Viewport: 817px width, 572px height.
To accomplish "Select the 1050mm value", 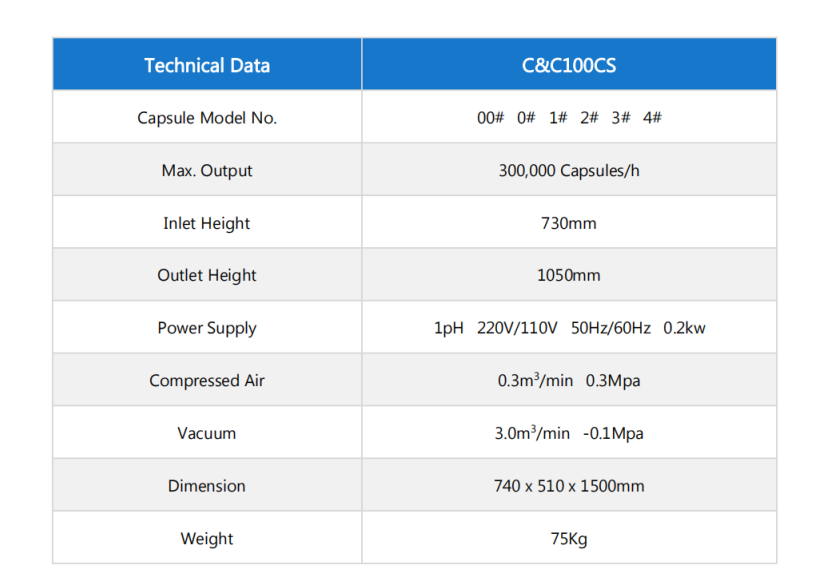I will 569,275.
